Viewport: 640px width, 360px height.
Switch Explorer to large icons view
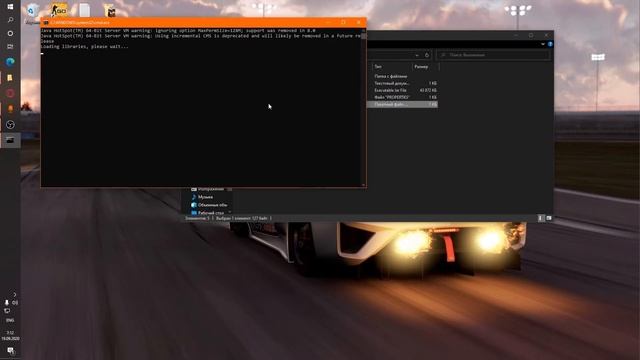(549, 218)
